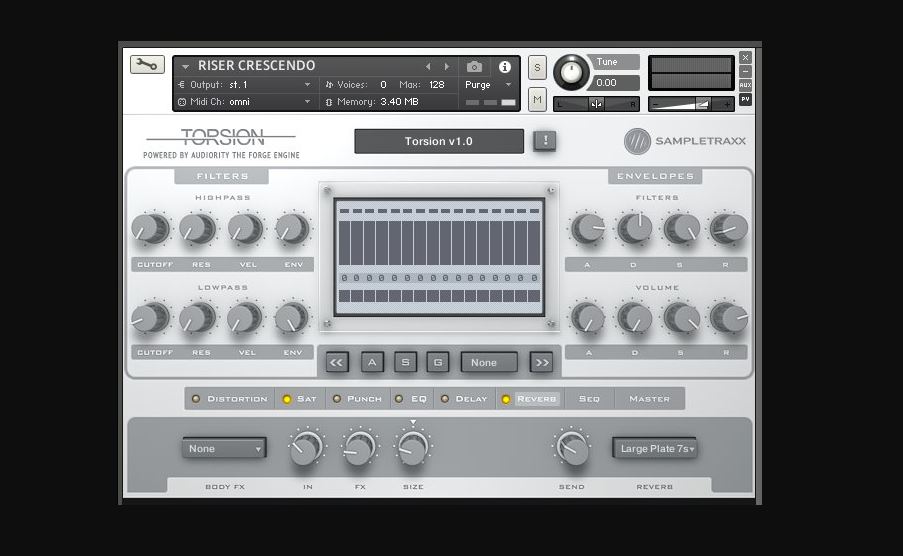This screenshot has height=556, width=903.
Task: Go to next instrument preset arrow
Action: (447, 67)
